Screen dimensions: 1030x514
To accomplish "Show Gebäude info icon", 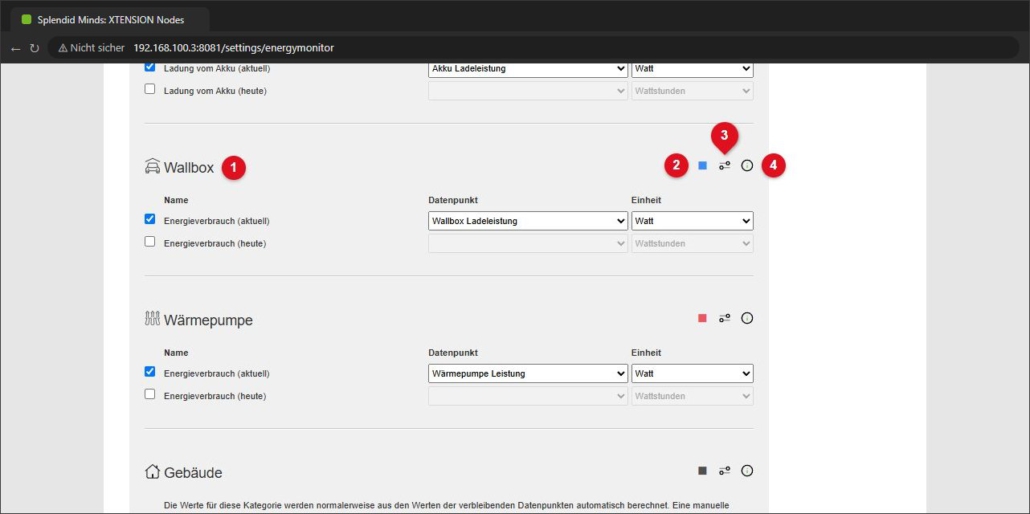I will (747, 471).
